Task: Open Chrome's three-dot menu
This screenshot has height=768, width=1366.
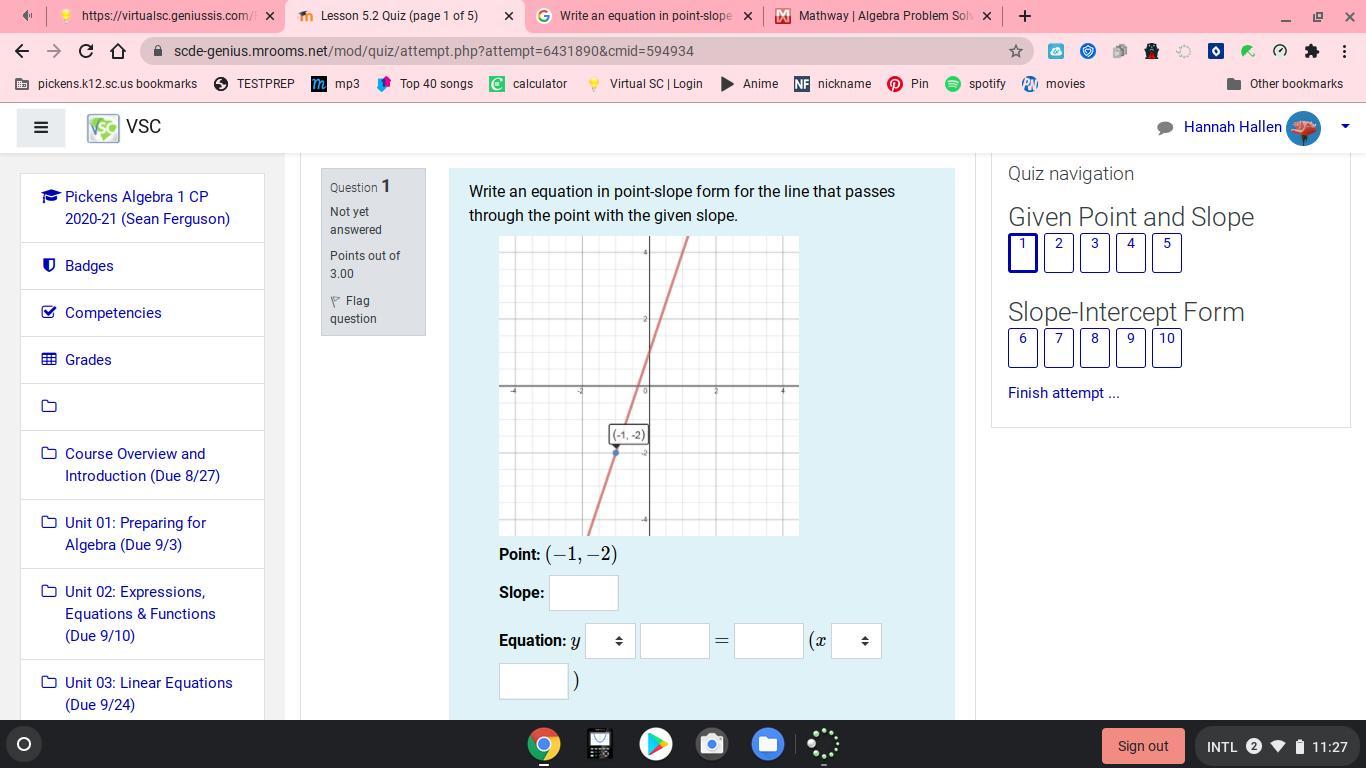Action: pos(1344,51)
